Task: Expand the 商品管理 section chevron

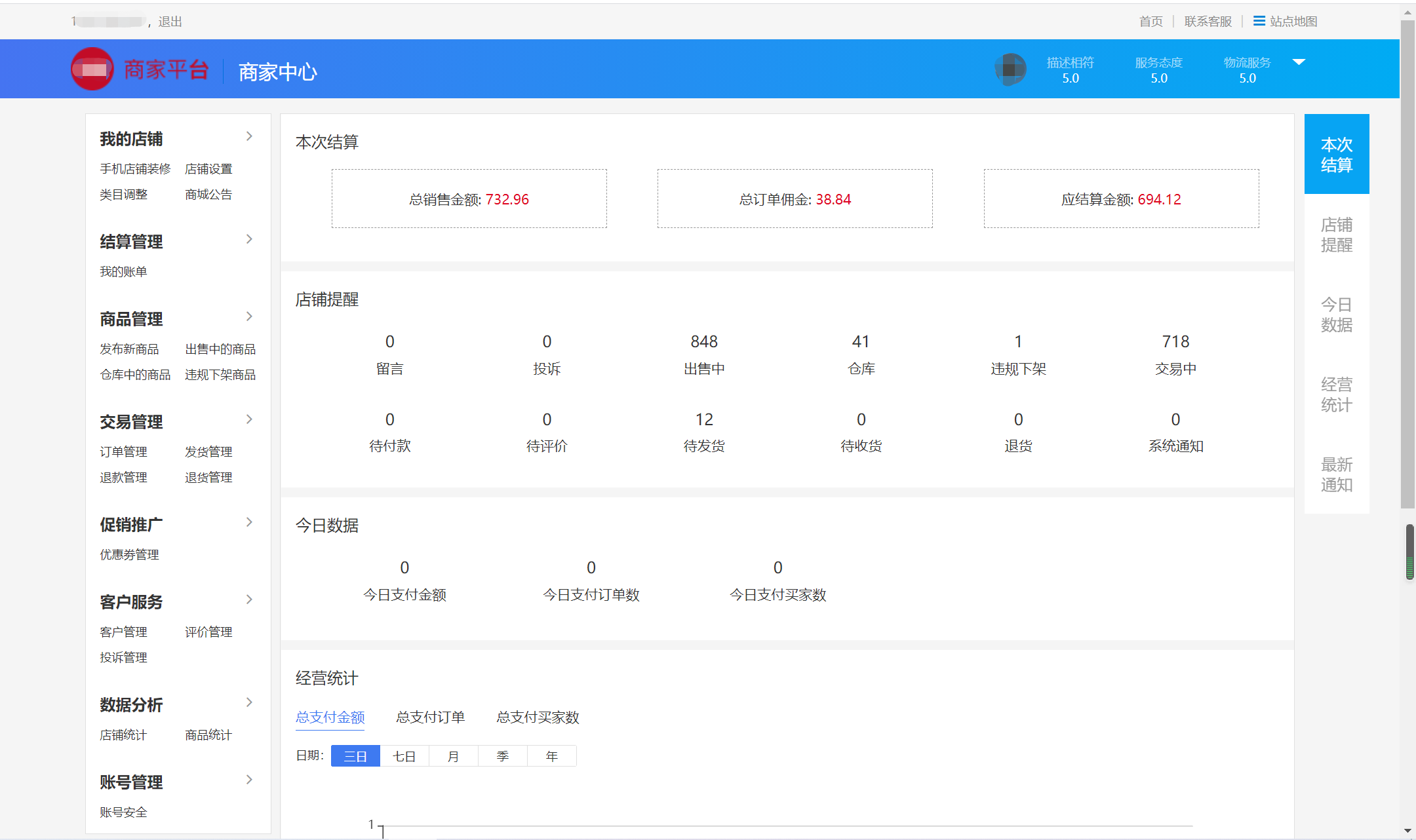Action: click(249, 316)
